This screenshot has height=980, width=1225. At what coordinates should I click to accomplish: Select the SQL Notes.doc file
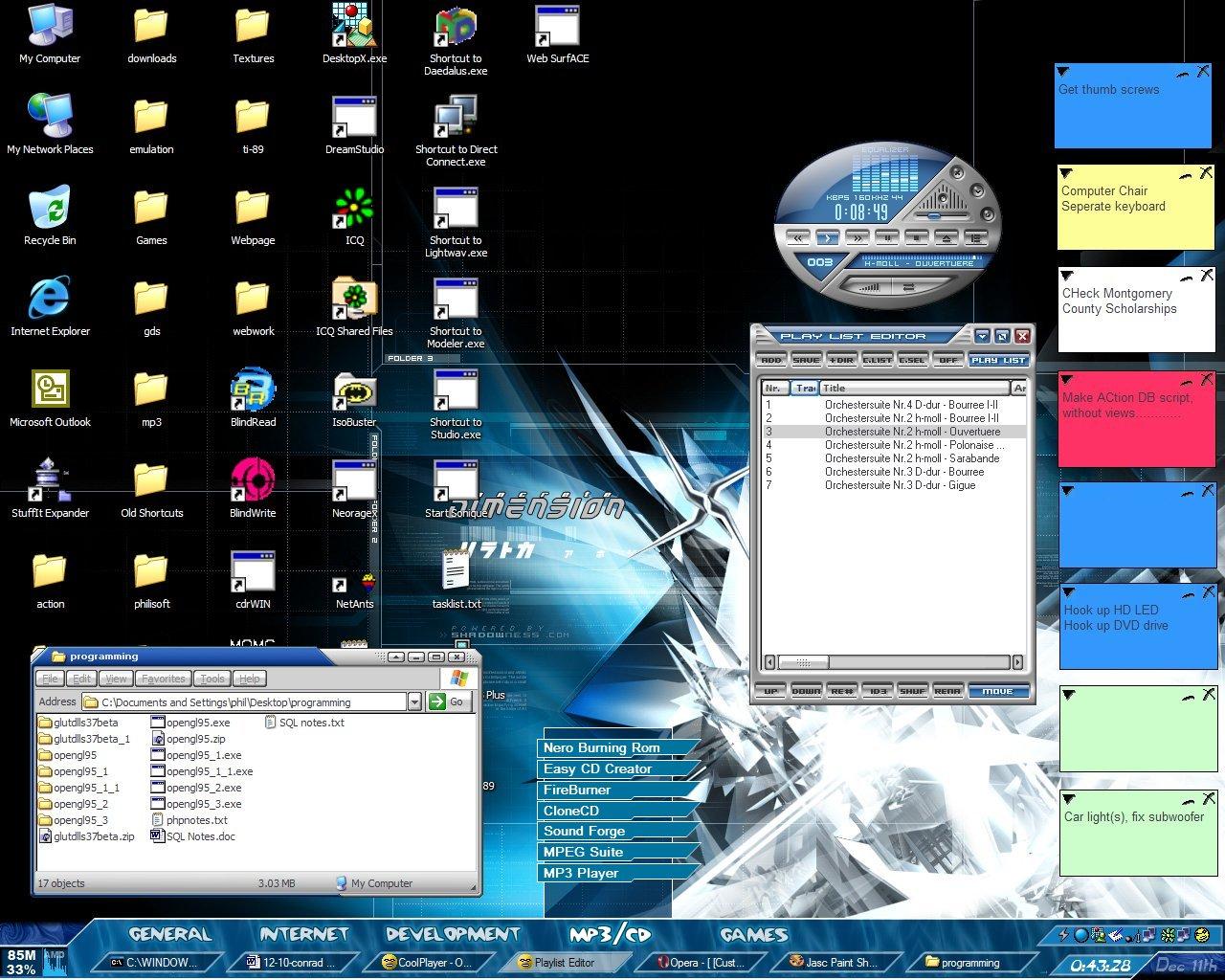click(x=192, y=836)
